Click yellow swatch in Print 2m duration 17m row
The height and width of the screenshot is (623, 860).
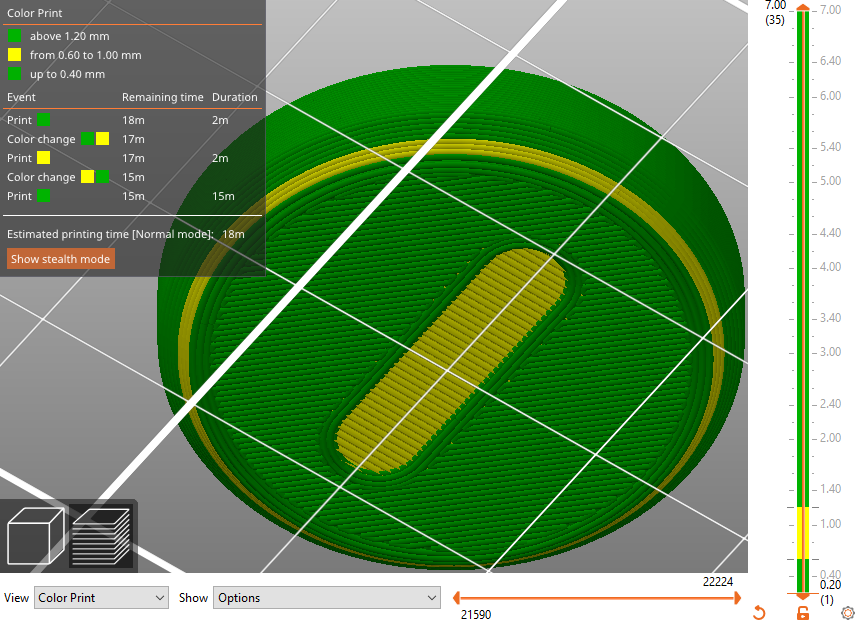tap(43, 158)
